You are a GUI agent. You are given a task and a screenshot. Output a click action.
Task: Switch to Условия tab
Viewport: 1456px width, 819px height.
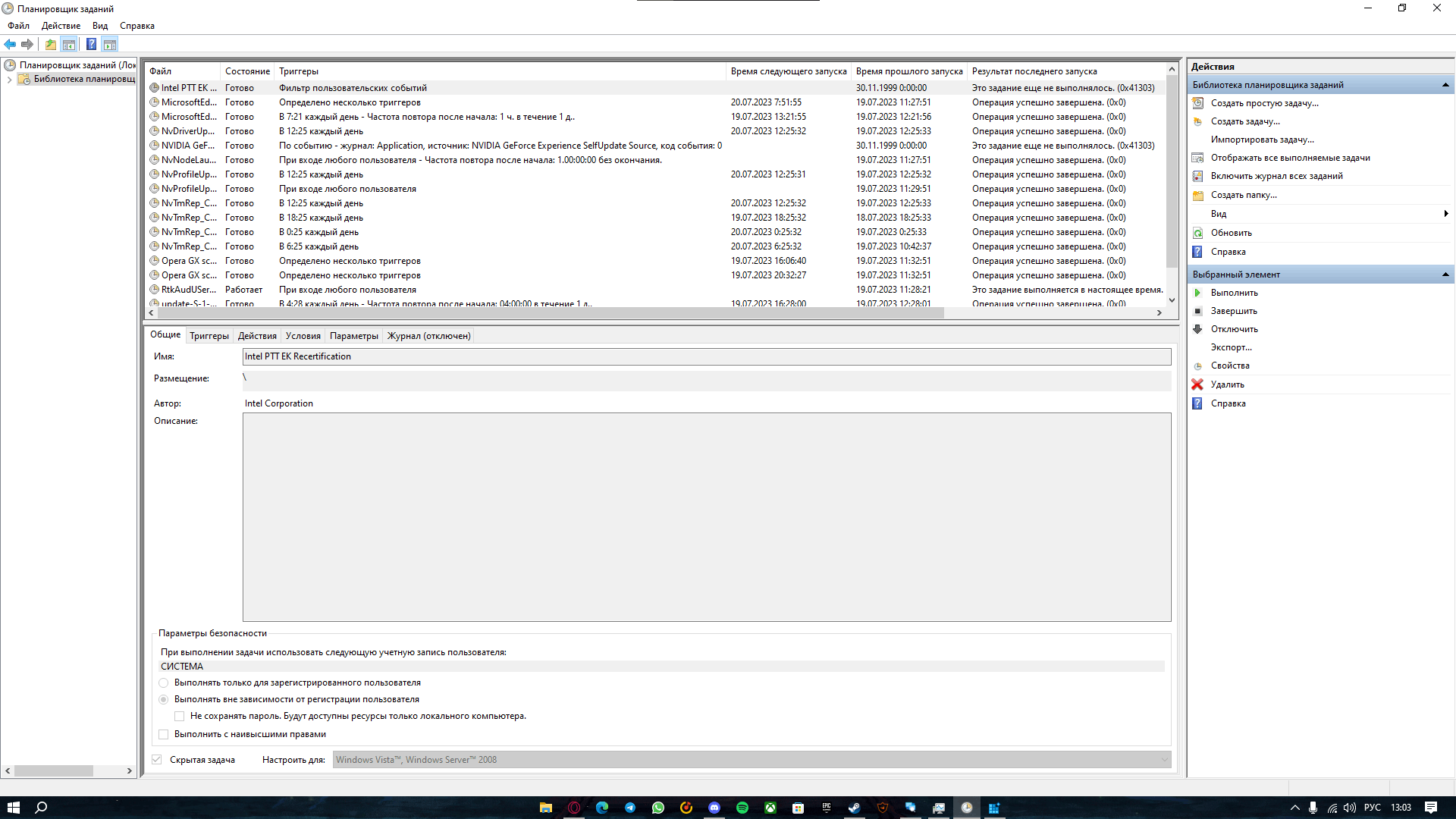pos(303,336)
